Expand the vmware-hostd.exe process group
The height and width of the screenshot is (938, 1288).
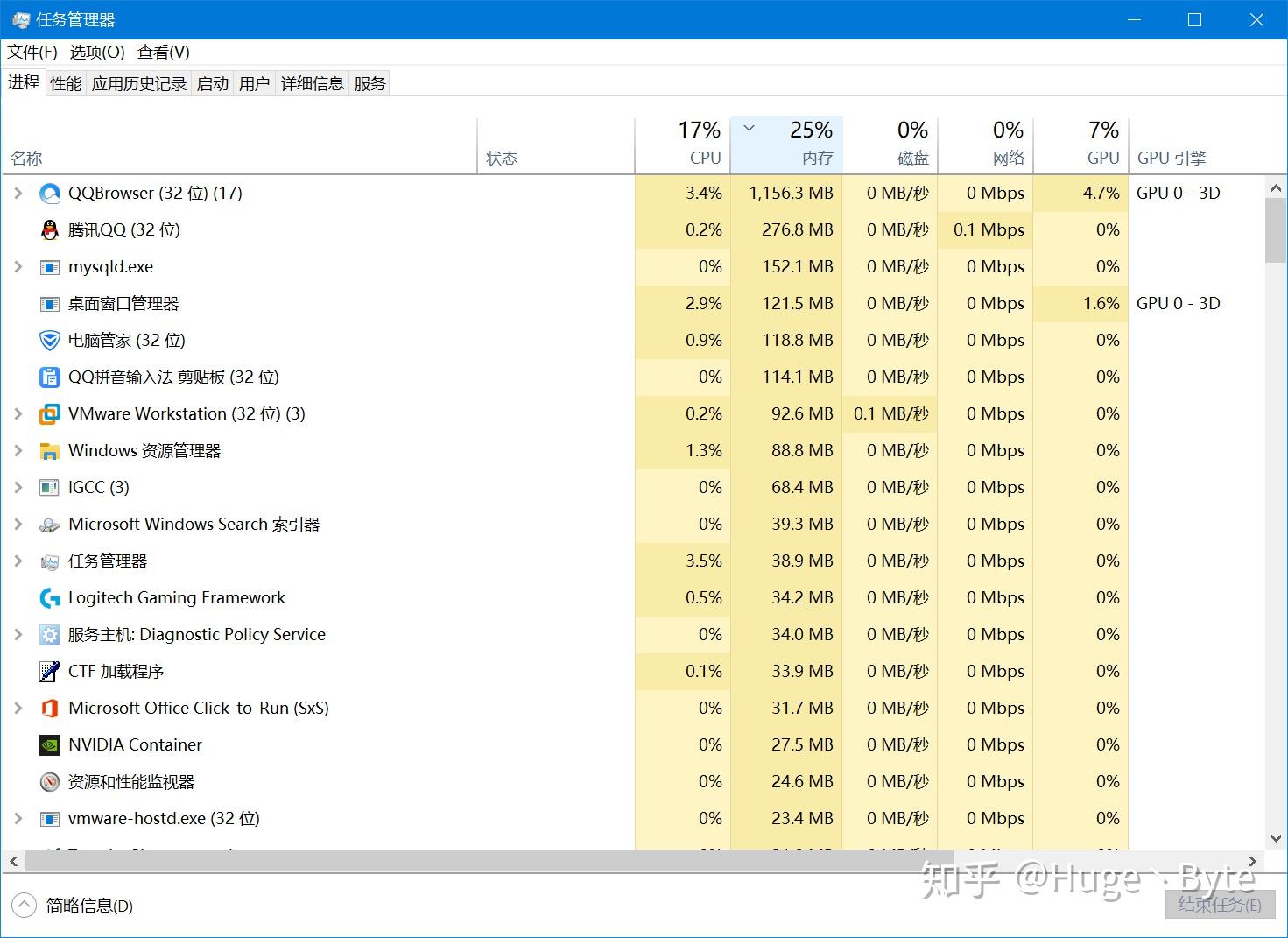(x=18, y=818)
